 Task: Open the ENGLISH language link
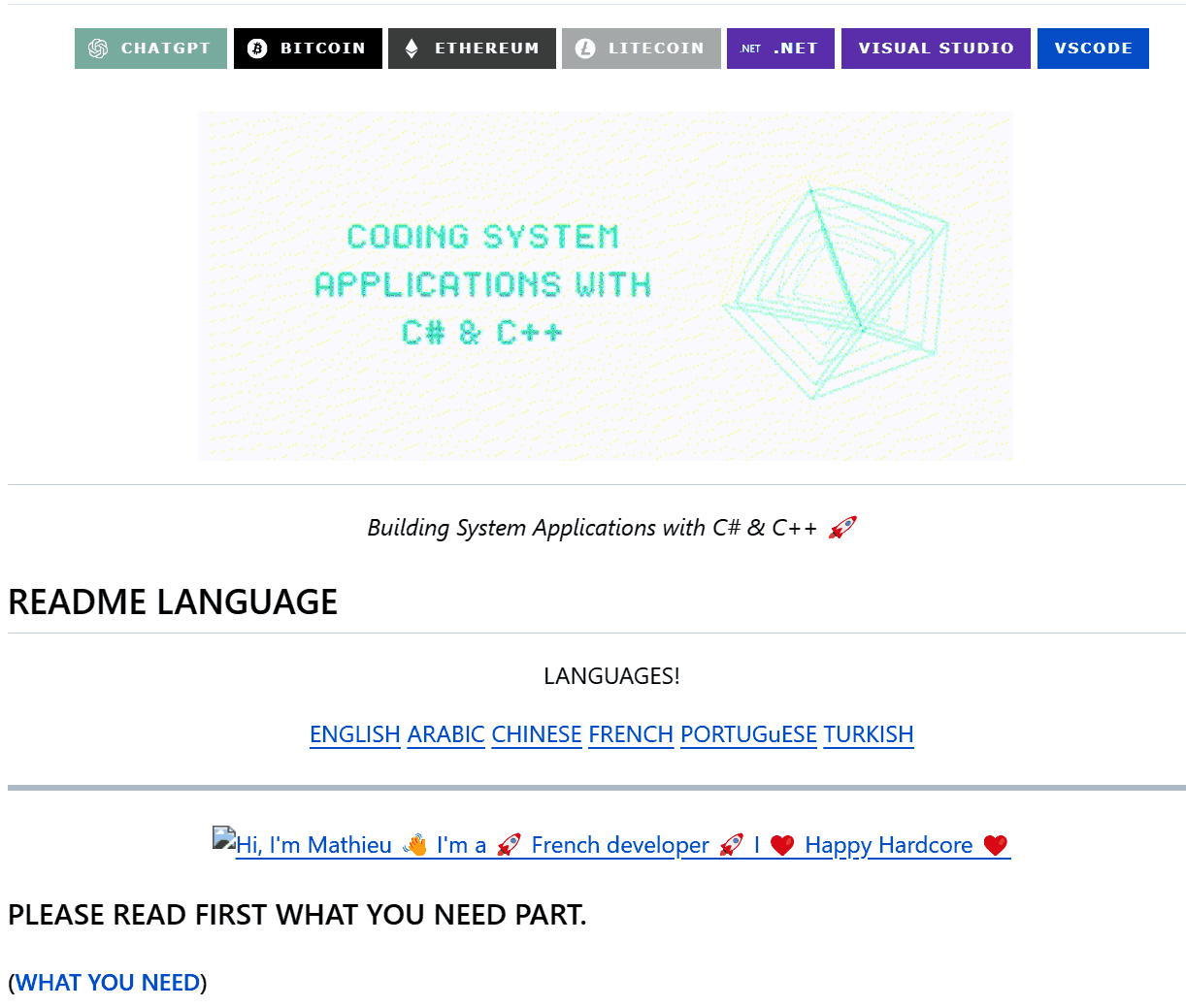pyautogui.click(x=355, y=734)
